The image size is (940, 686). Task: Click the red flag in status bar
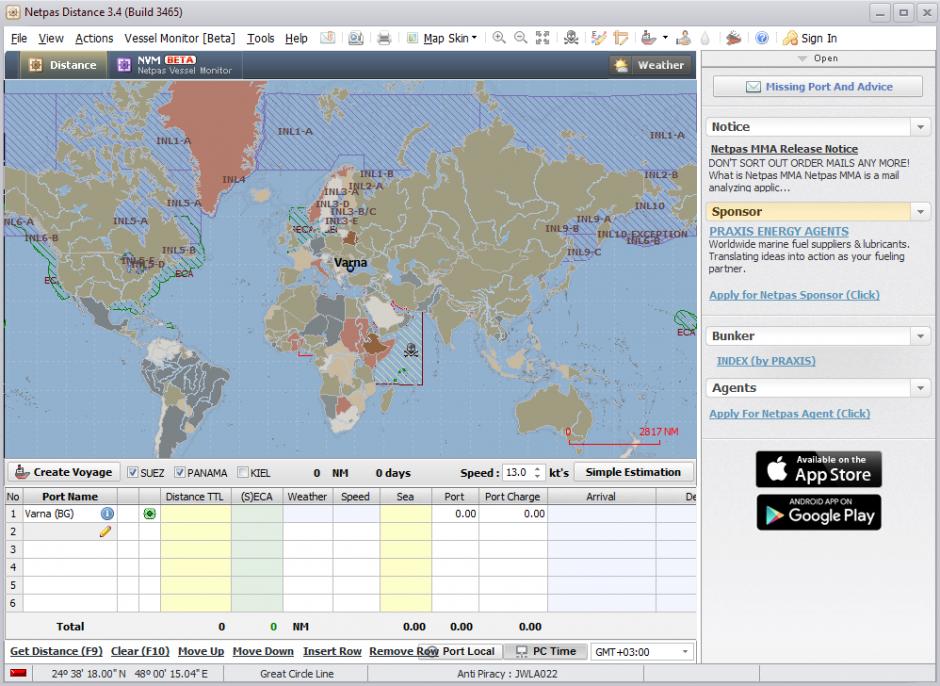pyautogui.click(x=18, y=673)
